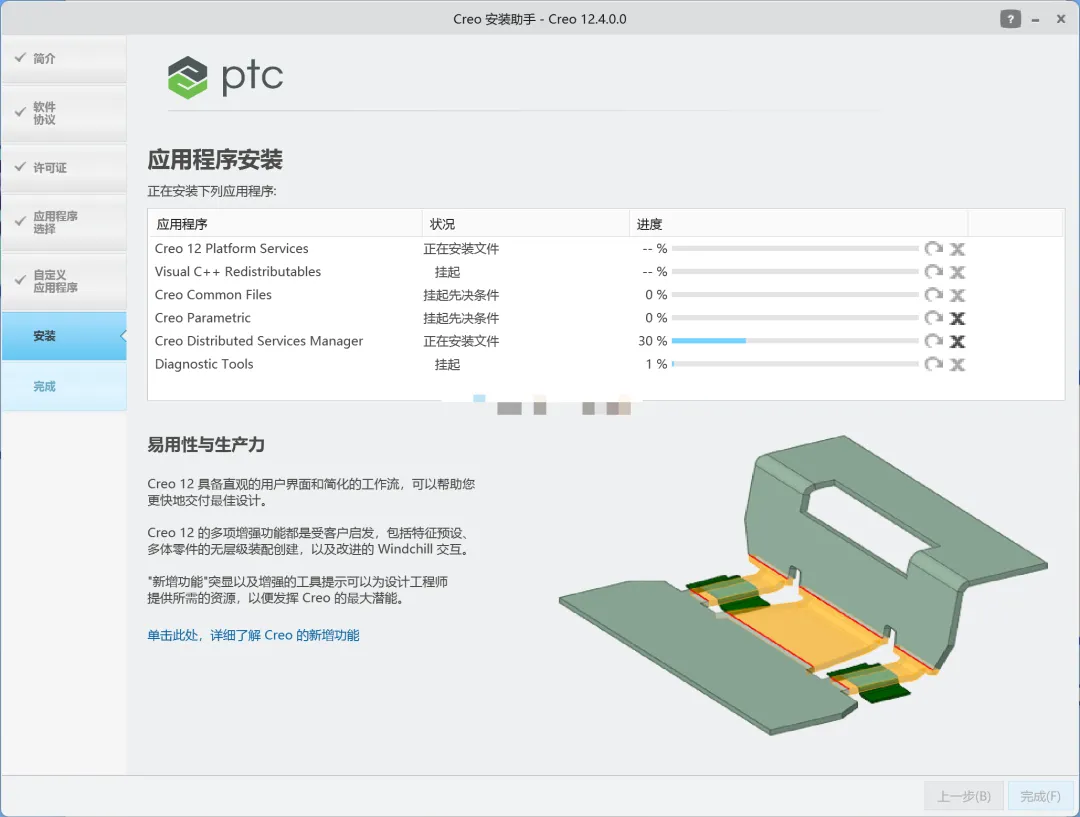Click Platform Services status 正在安装文件

pos(461,249)
